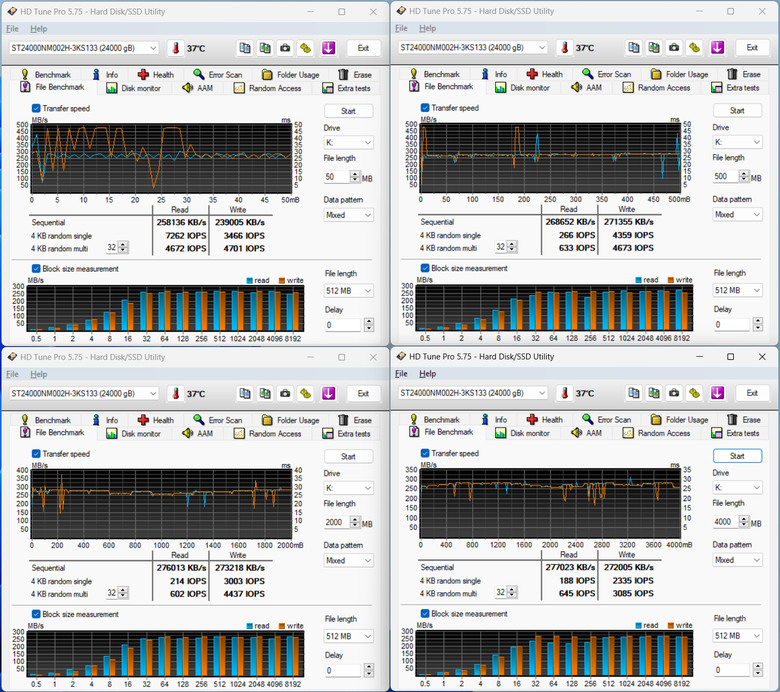
Task: Click the thermometer temperature icon in the 50 MB window
Action: (x=176, y=48)
